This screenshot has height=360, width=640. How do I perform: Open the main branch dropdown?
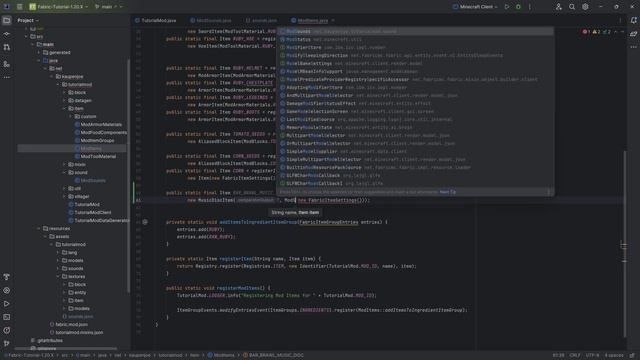point(108,7)
